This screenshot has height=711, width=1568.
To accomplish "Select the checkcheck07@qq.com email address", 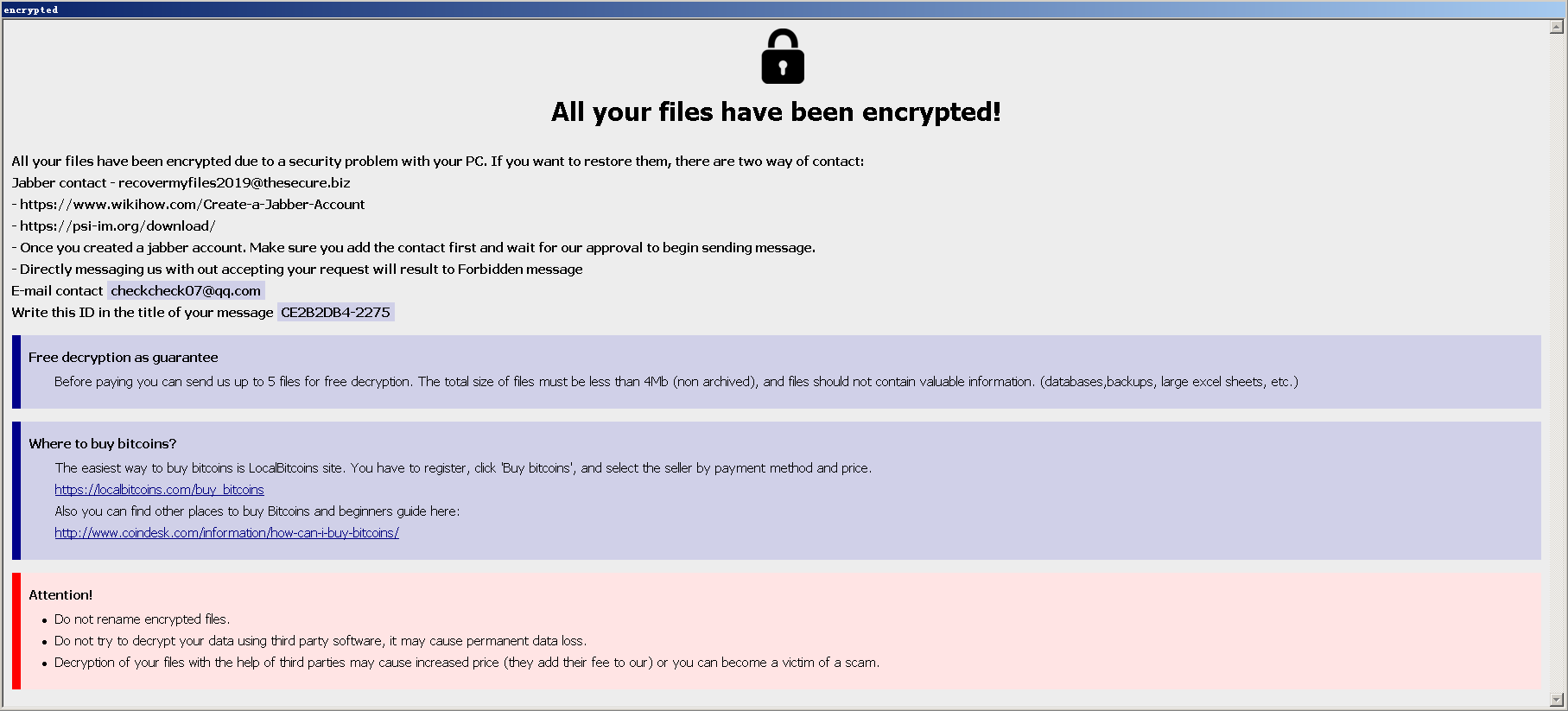I will pyautogui.click(x=186, y=291).
